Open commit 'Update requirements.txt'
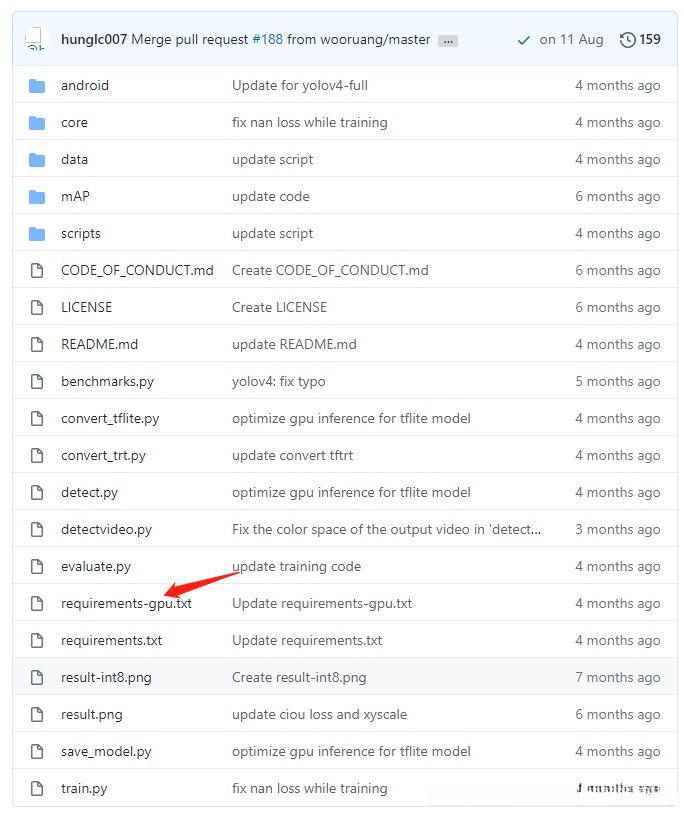684x815 pixels. coord(307,640)
